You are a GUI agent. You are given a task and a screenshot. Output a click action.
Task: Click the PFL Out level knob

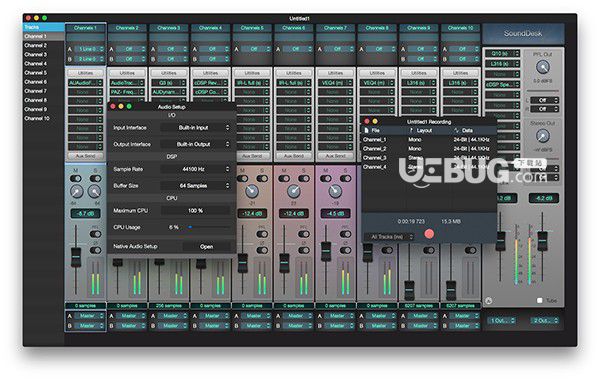543,67
